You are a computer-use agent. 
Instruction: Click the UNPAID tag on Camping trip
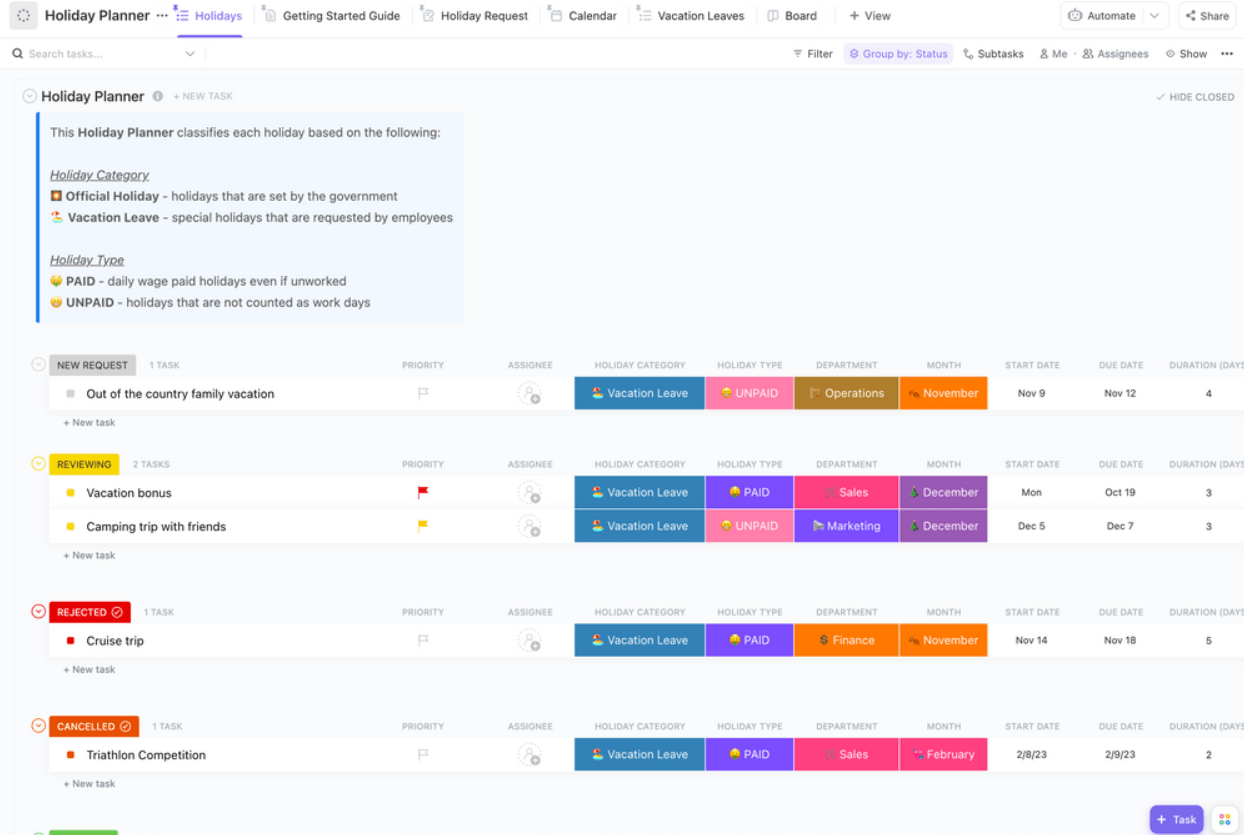[x=749, y=525]
